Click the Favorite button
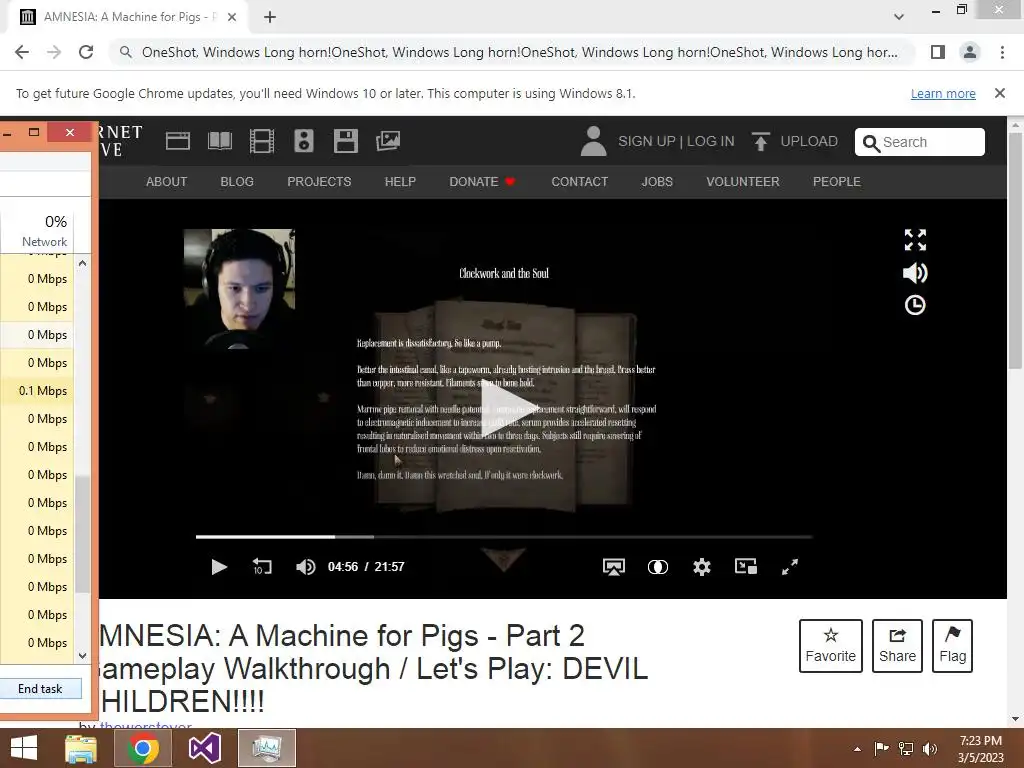 (x=831, y=646)
